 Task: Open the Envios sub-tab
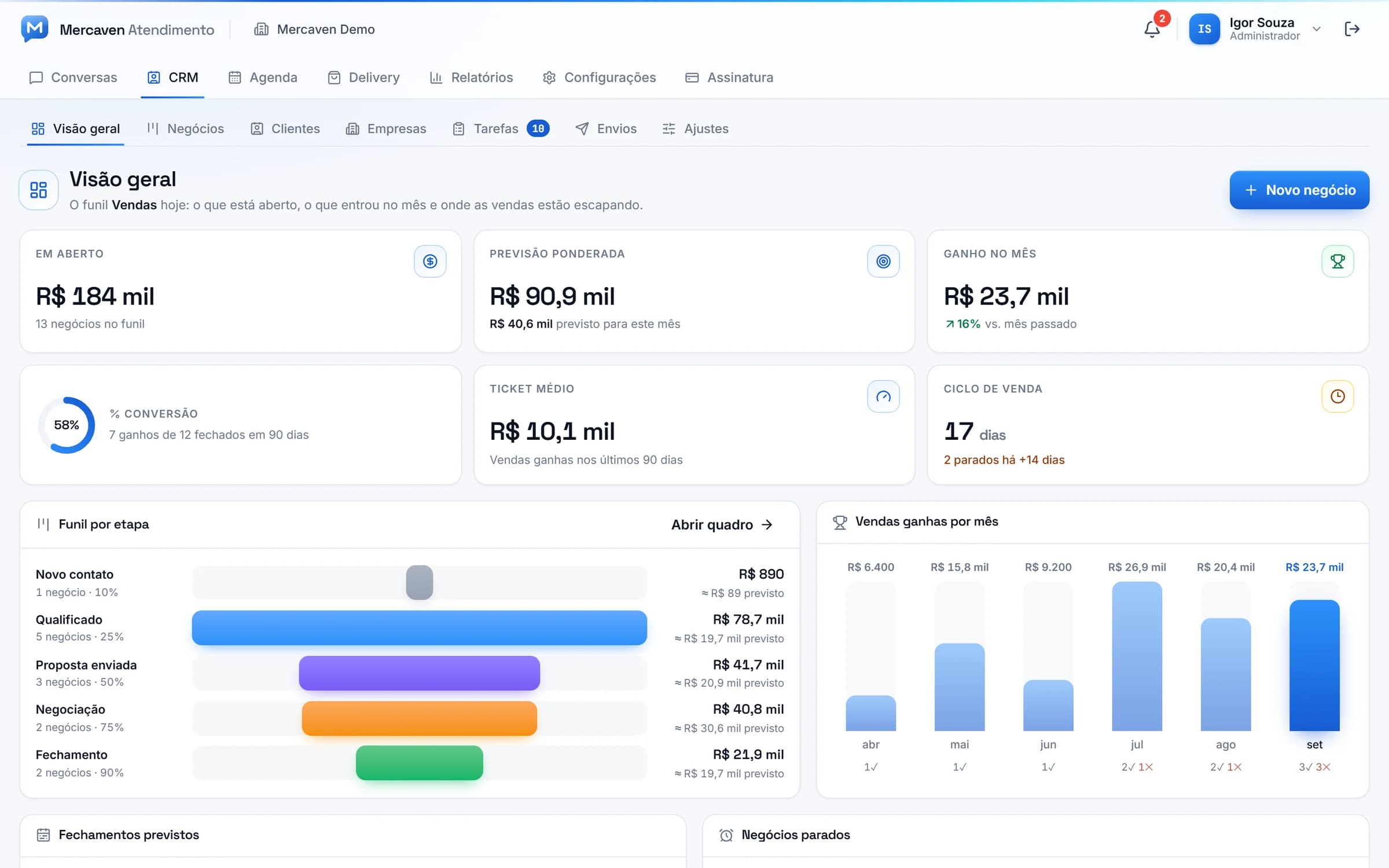tap(606, 128)
